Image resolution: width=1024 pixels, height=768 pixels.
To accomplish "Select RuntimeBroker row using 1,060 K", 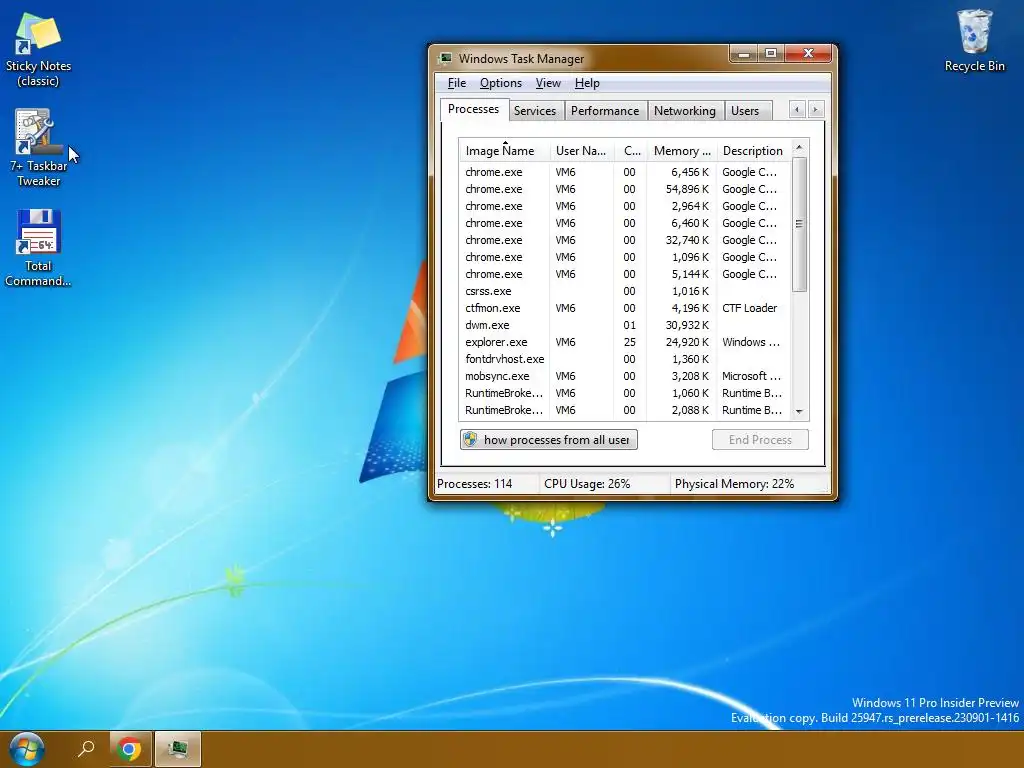I will (624, 392).
